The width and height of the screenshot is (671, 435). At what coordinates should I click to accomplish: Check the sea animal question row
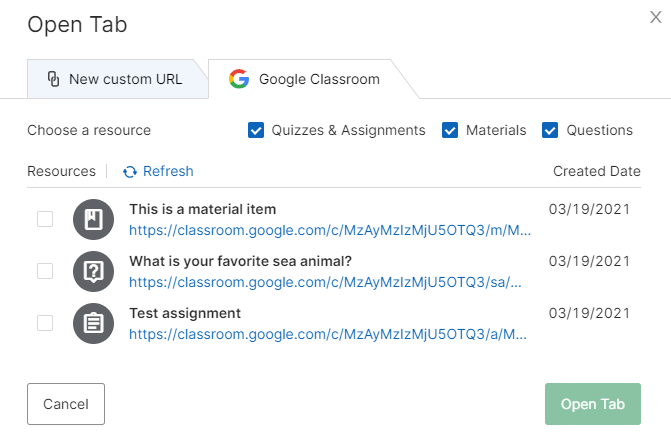click(x=45, y=271)
